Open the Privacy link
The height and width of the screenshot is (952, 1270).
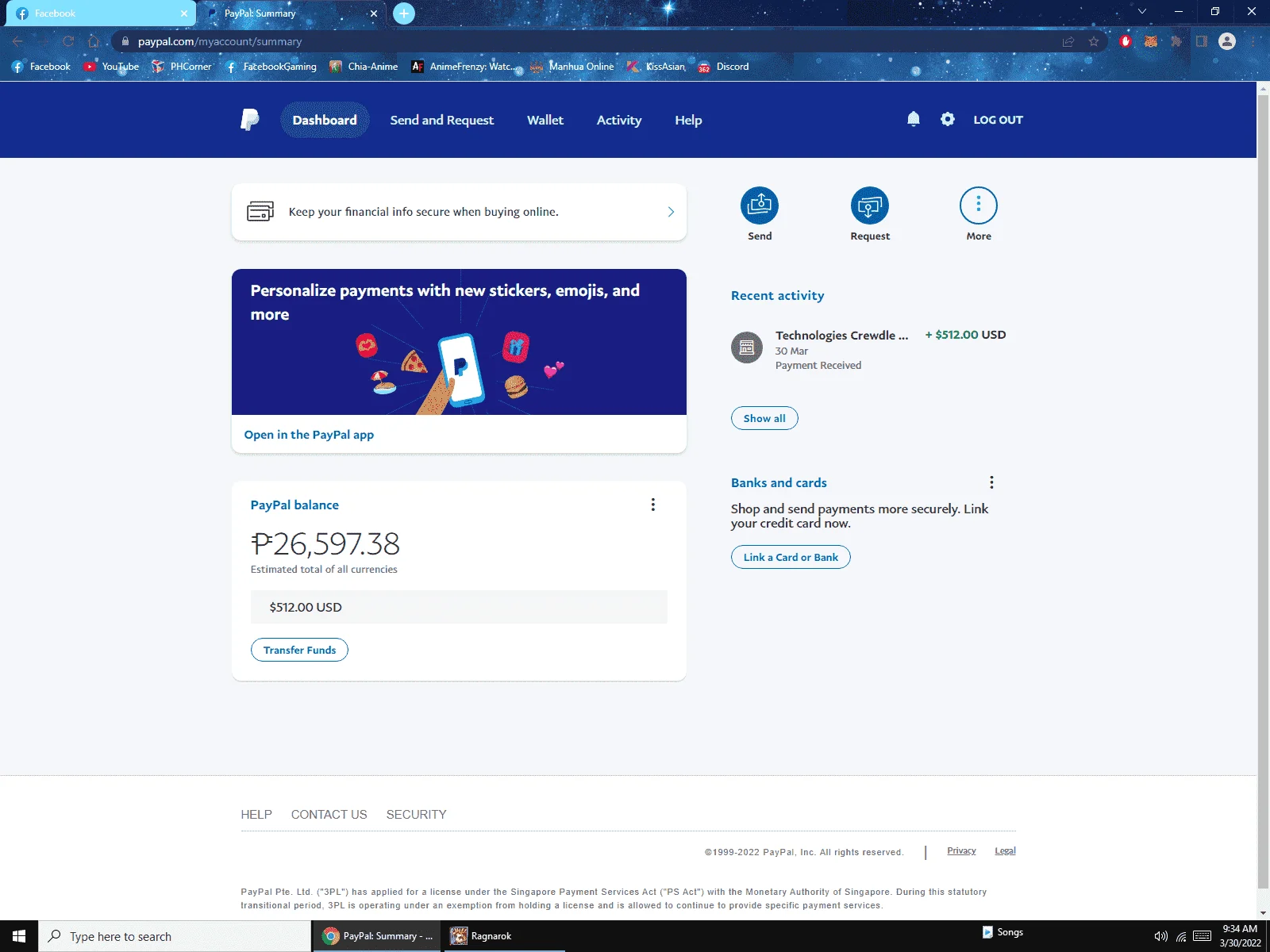[x=961, y=850]
